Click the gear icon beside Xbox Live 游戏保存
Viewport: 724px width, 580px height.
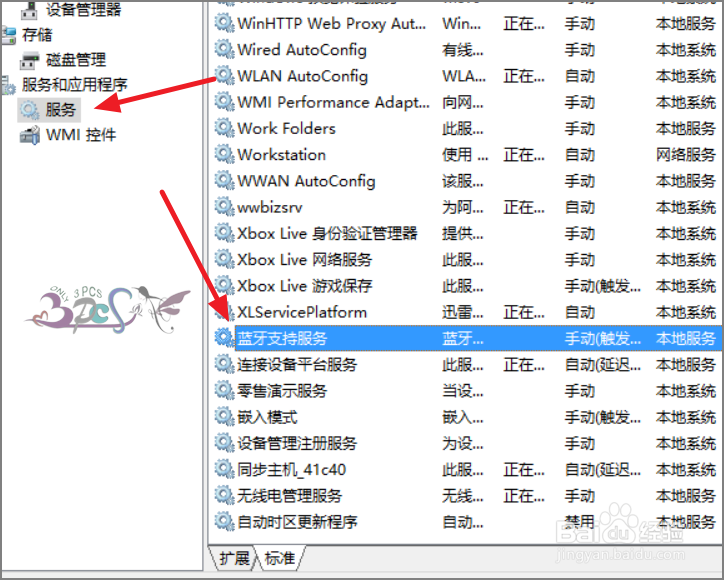tap(224, 286)
